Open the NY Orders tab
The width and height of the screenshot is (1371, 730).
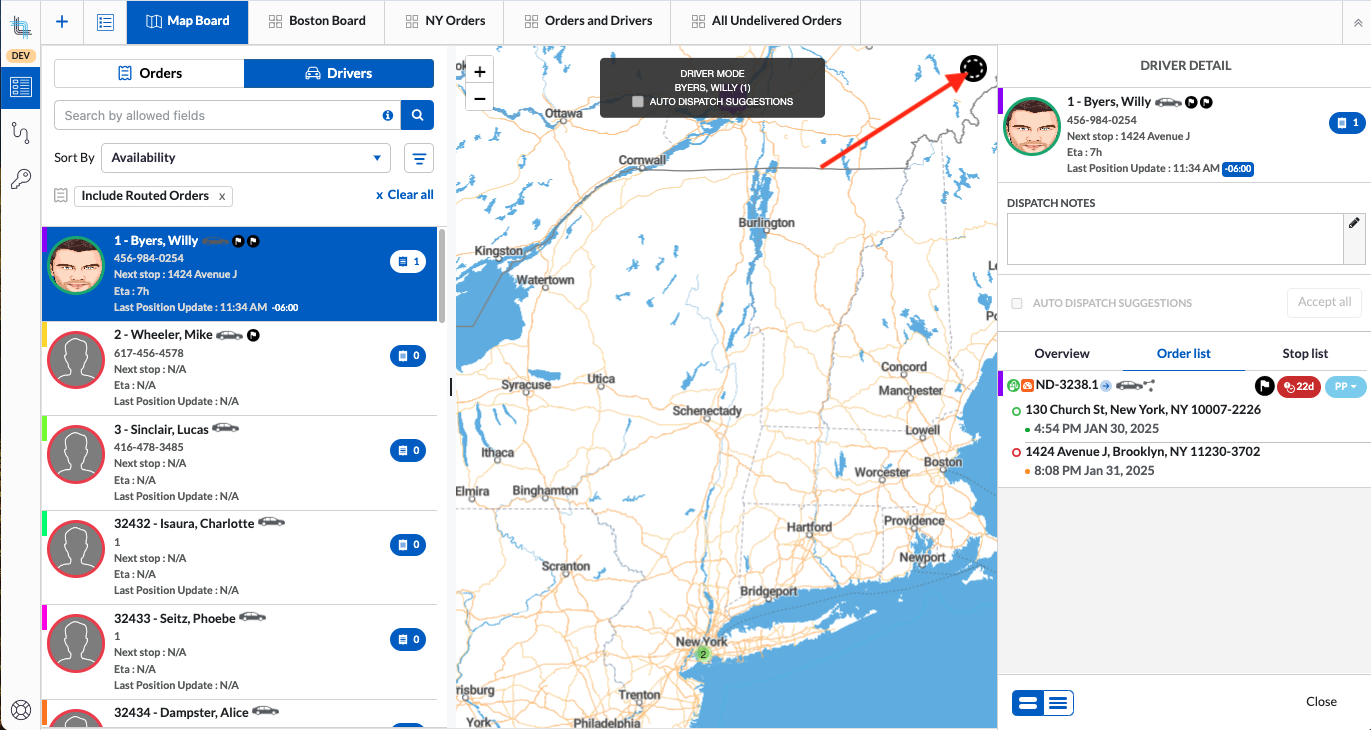point(444,21)
